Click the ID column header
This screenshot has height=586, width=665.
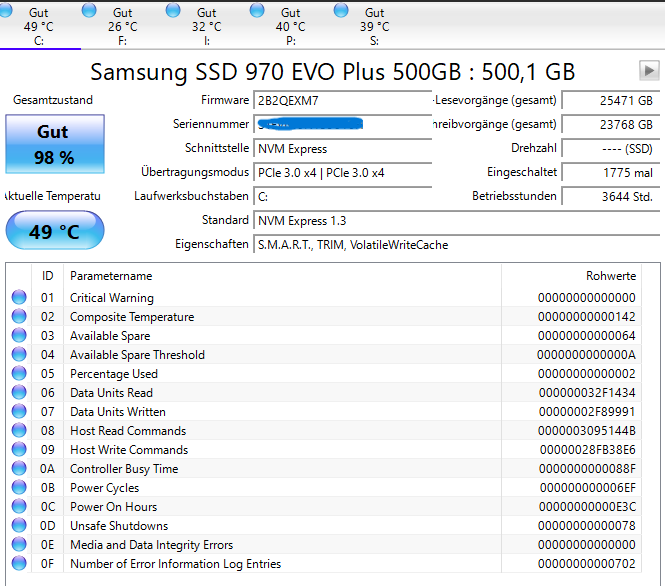coord(48,276)
